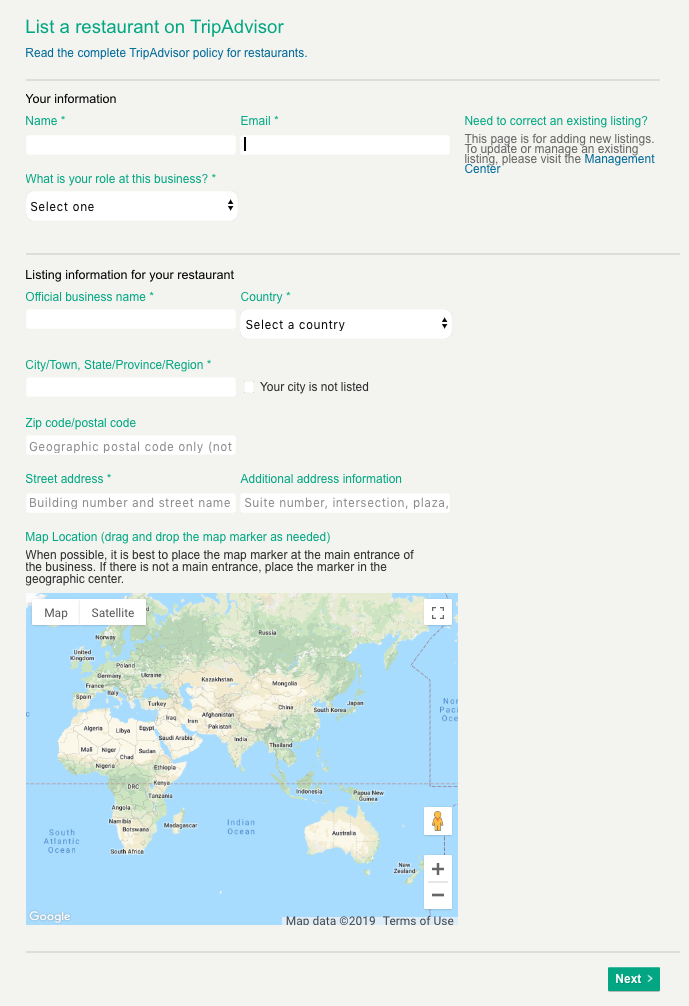
Task: Focus the Email input field
Action: (x=345, y=144)
